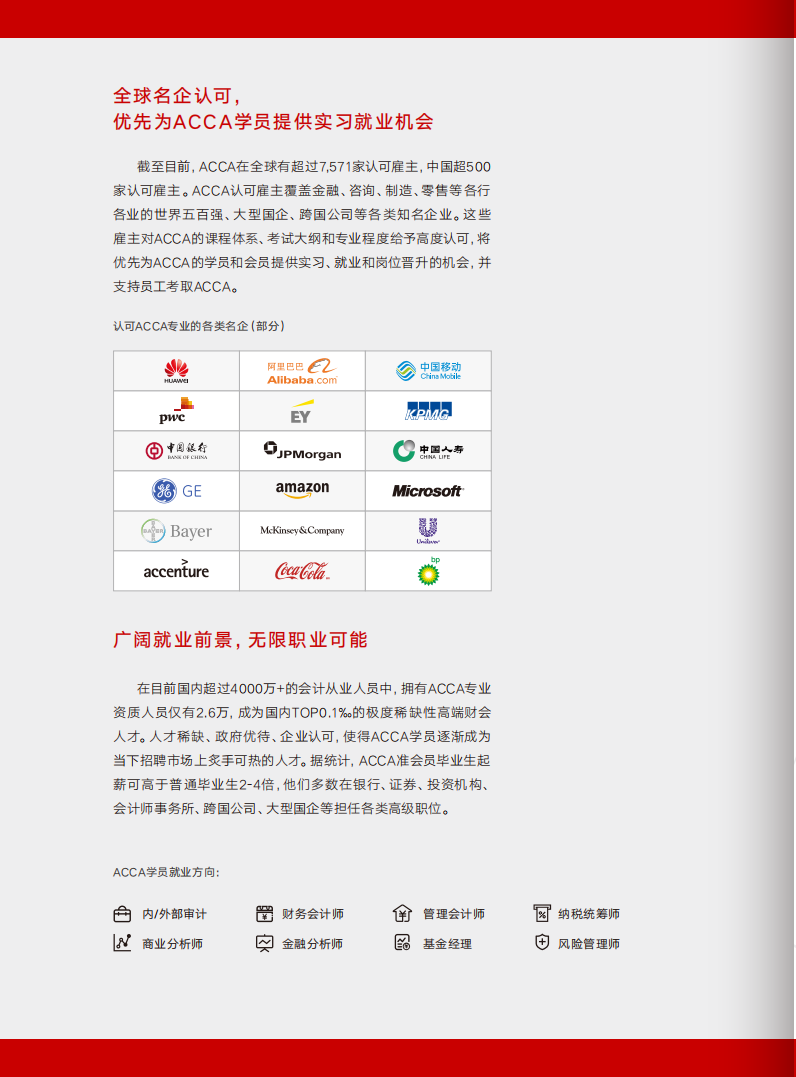Select the 商业分析师 label
796x1077 pixels.
172,944
